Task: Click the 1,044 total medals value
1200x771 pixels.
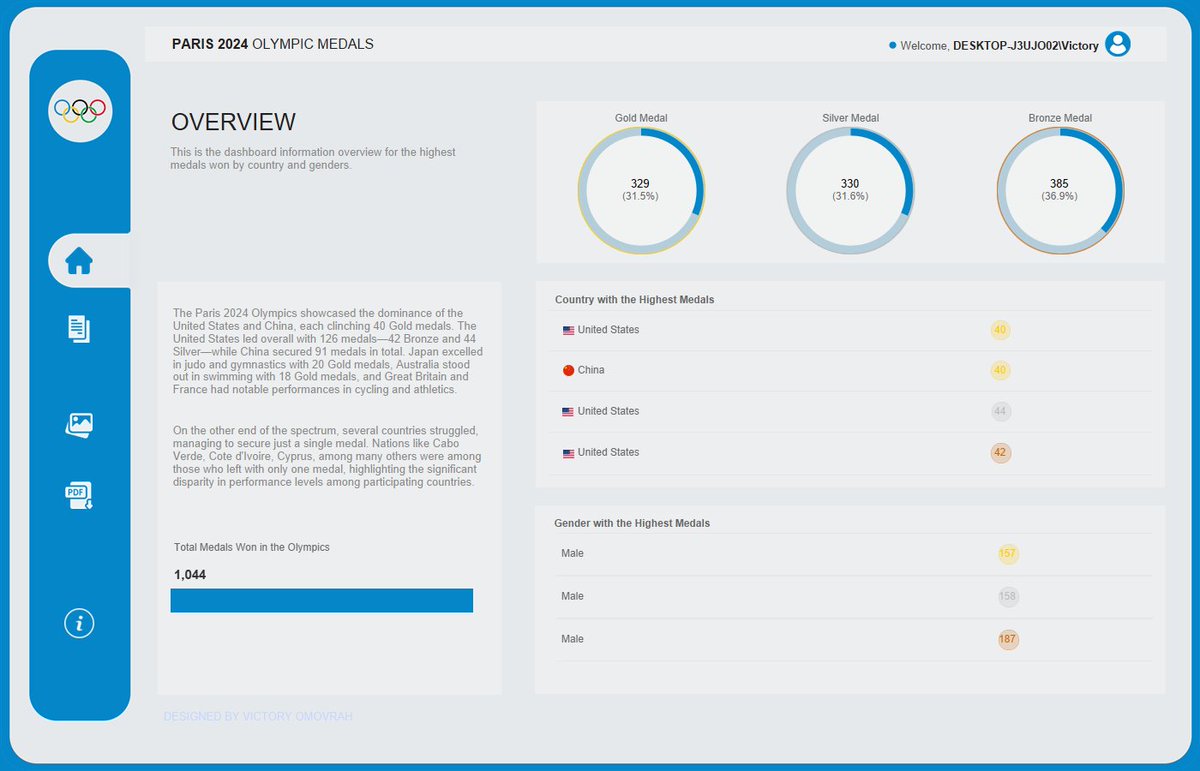Action: pos(190,575)
